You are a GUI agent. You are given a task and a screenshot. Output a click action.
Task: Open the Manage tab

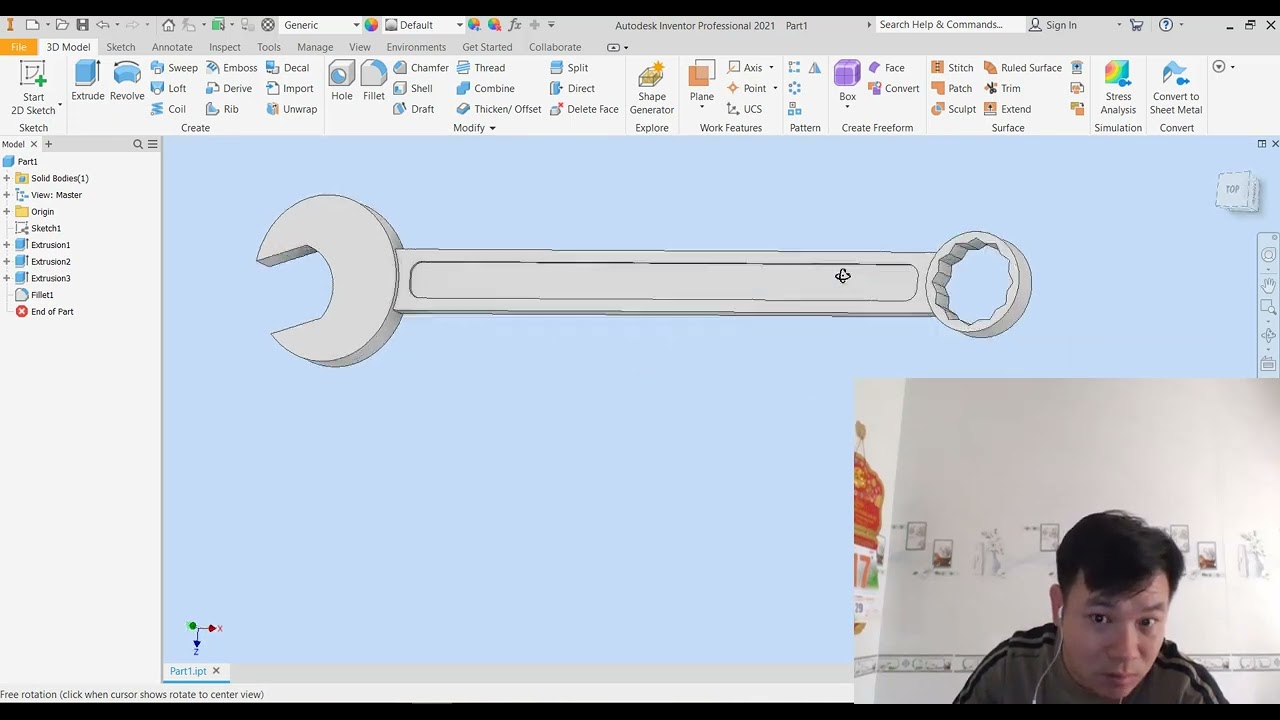(x=315, y=47)
